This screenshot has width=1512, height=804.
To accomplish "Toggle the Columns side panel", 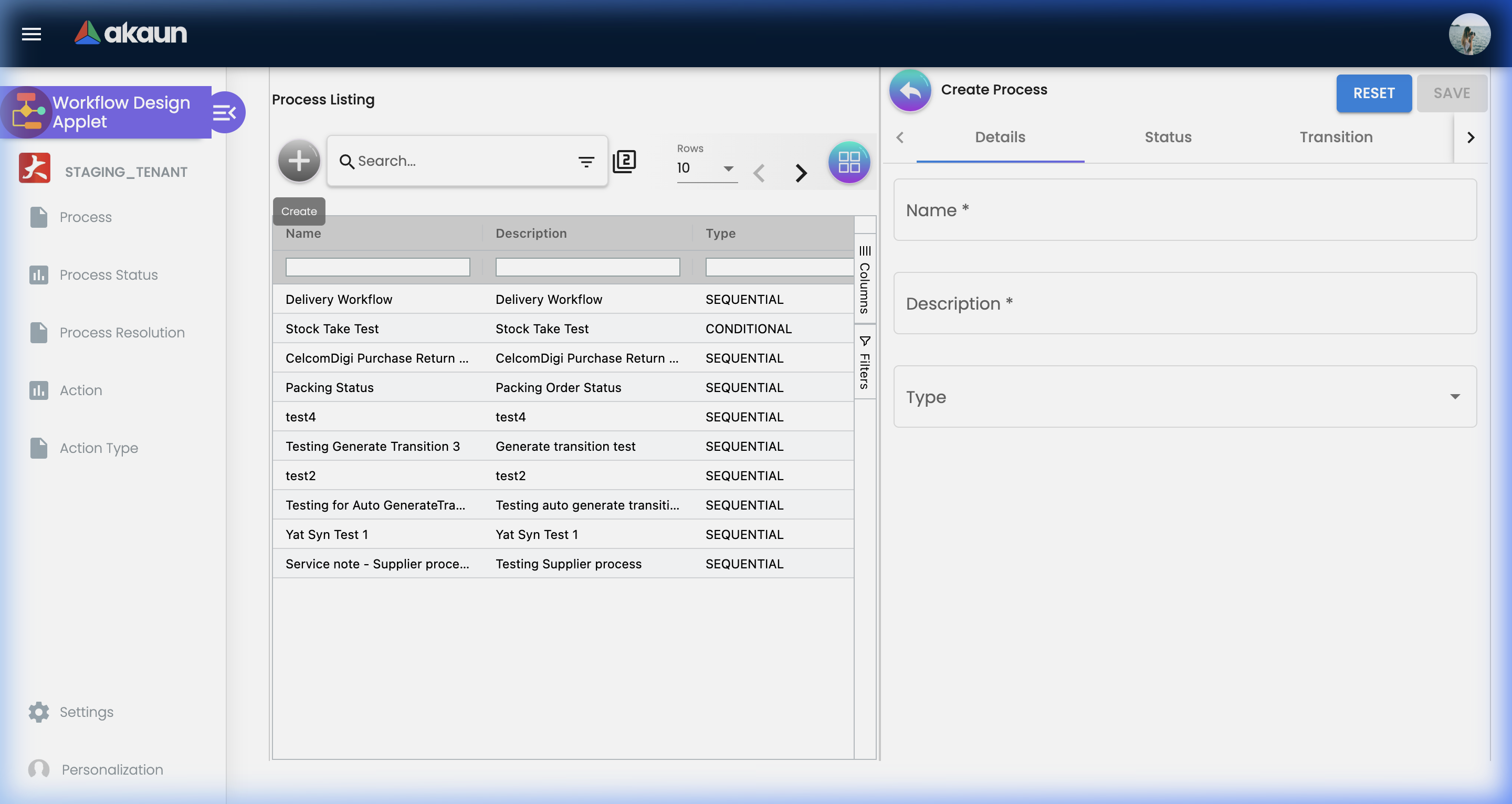I will [x=865, y=280].
